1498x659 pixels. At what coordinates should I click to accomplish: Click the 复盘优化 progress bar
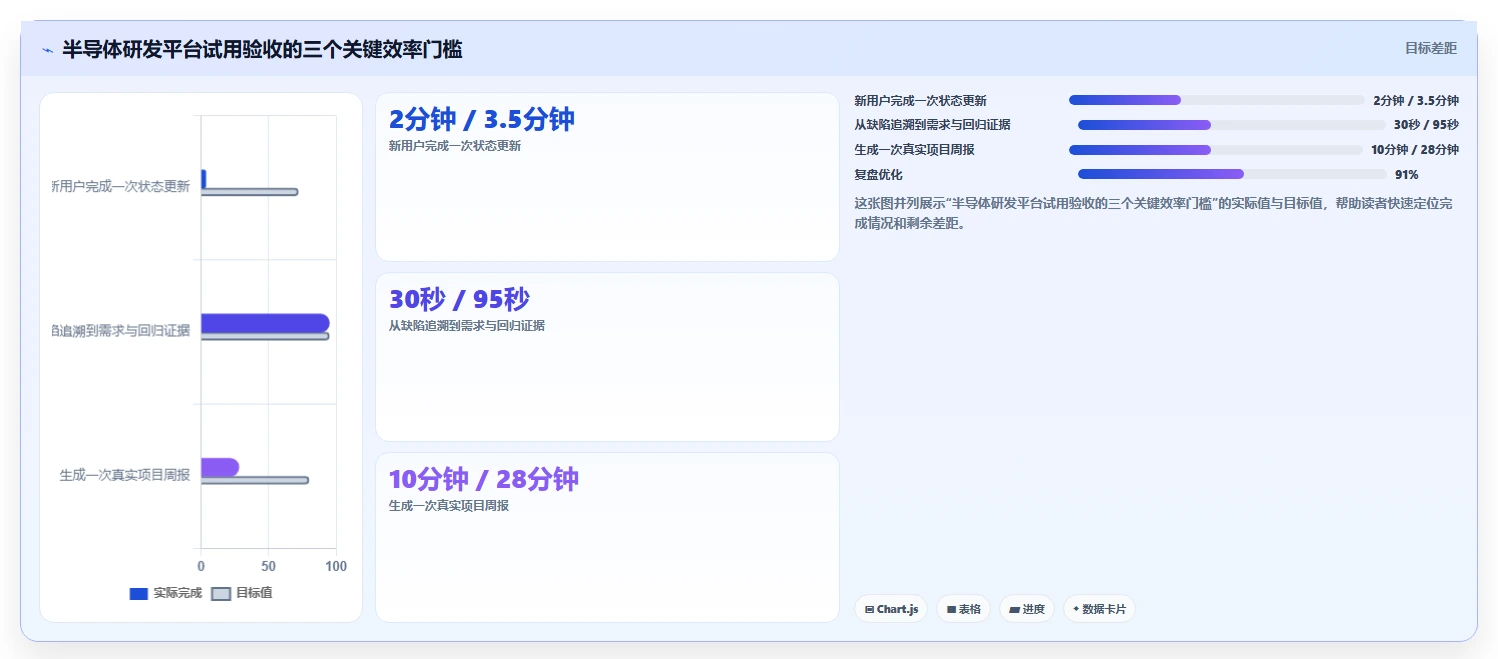click(1232, 174)
